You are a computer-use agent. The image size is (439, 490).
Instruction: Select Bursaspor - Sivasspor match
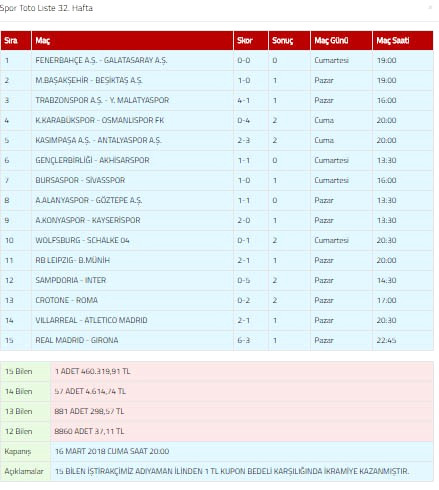pyautogui.click(x=80, y=180)
